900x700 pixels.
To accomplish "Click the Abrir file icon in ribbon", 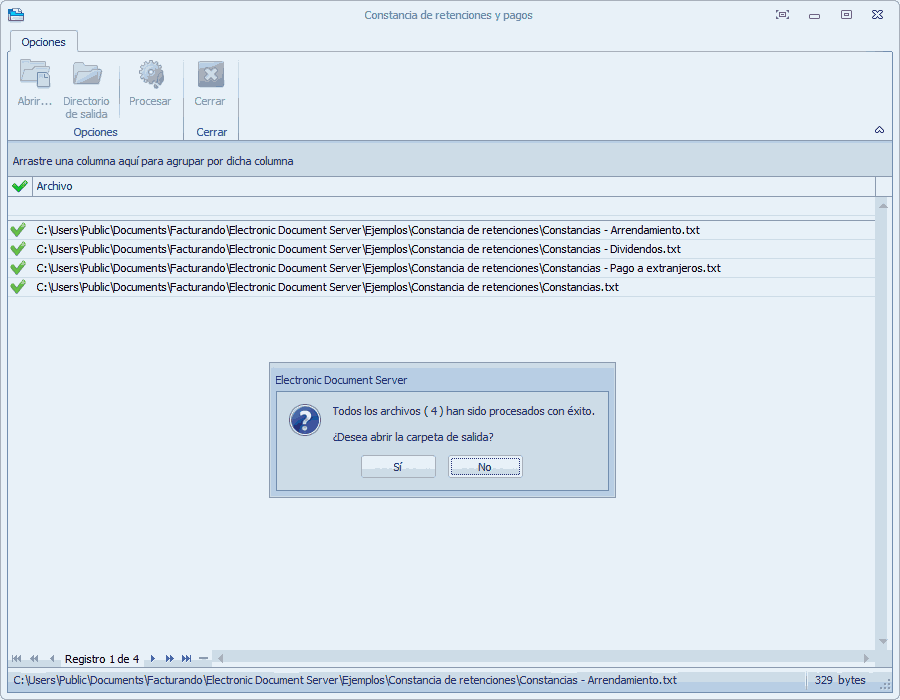I will (x=35, y=76).
